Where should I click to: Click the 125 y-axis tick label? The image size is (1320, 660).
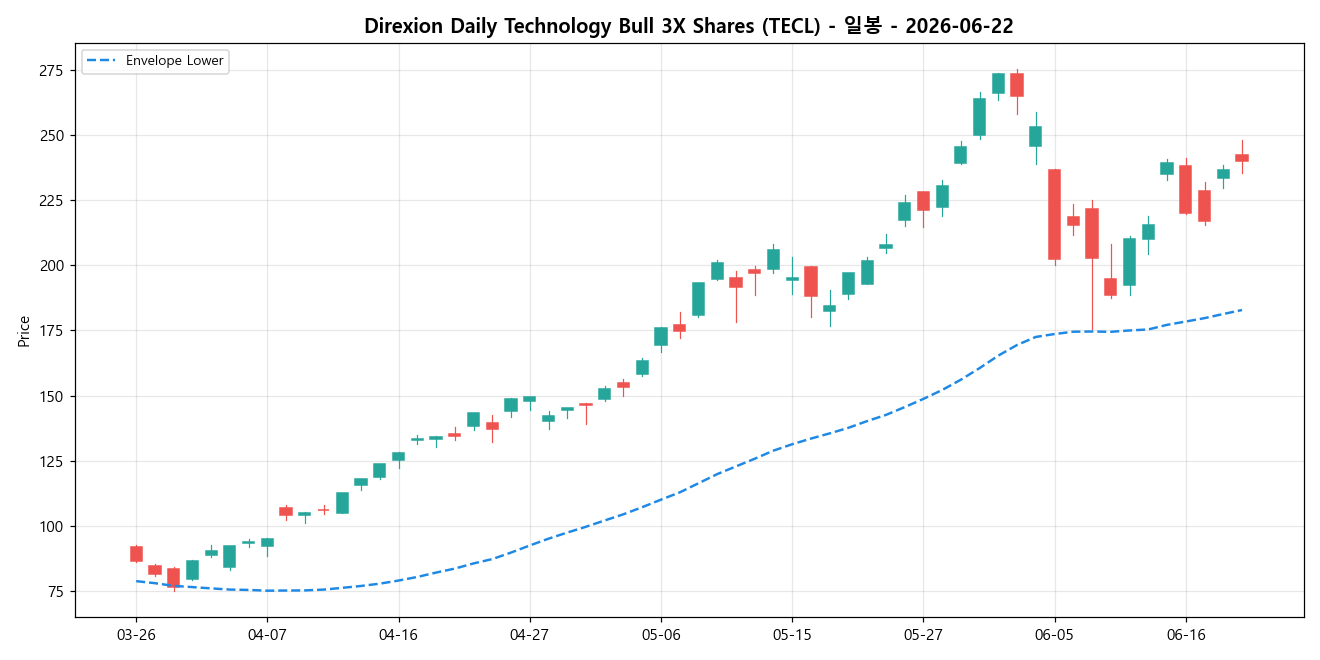[51, 461]
